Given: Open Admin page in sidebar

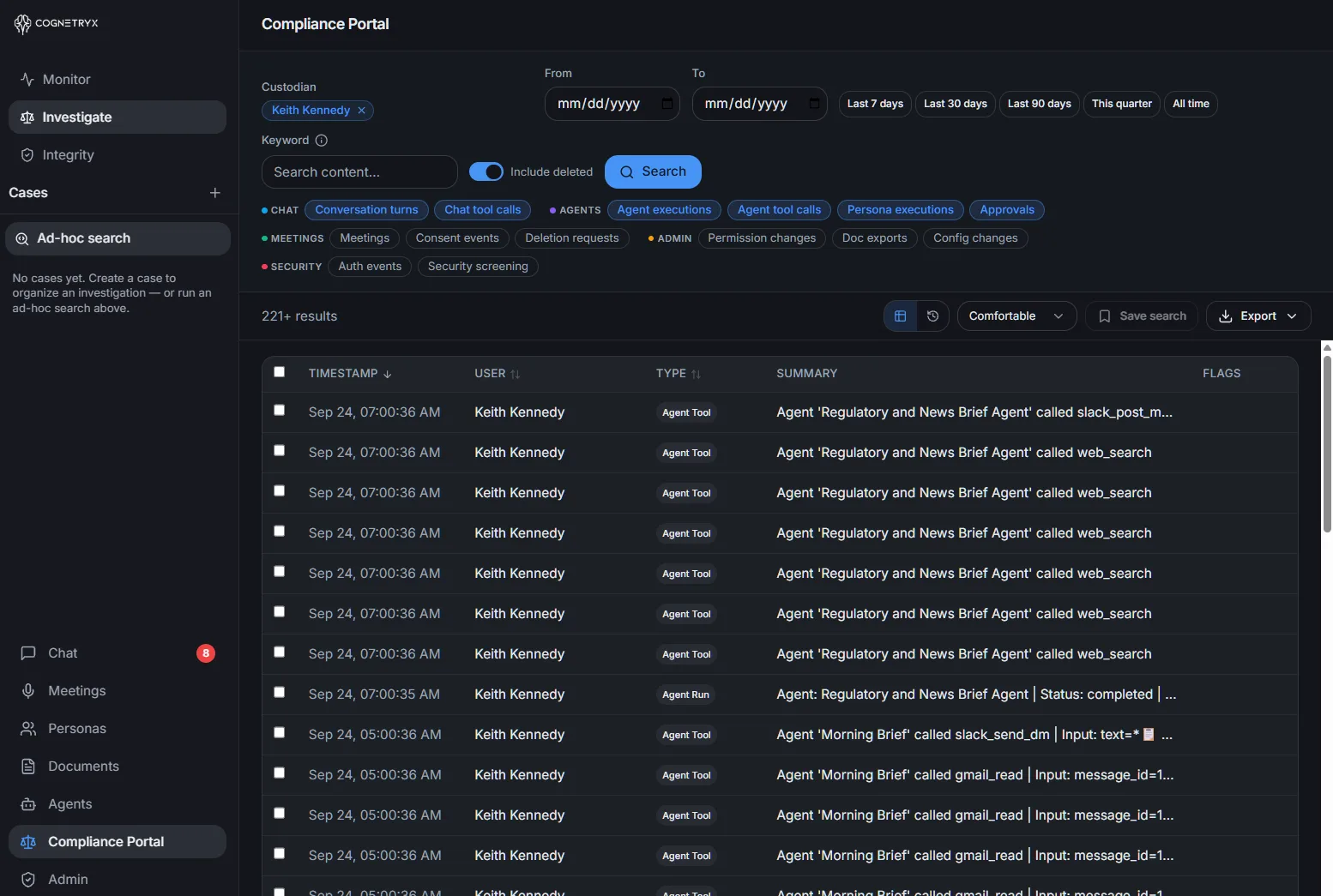Looking at the screenshot, I should (118, 880).
